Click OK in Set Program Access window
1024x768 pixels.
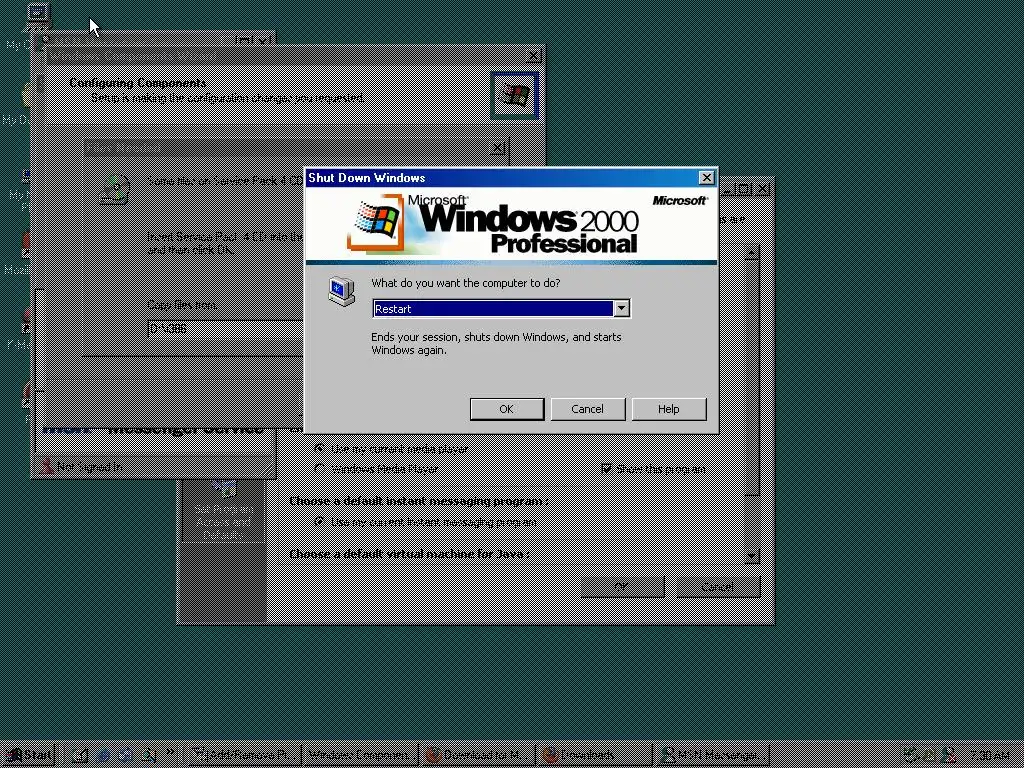coord(622,586)
